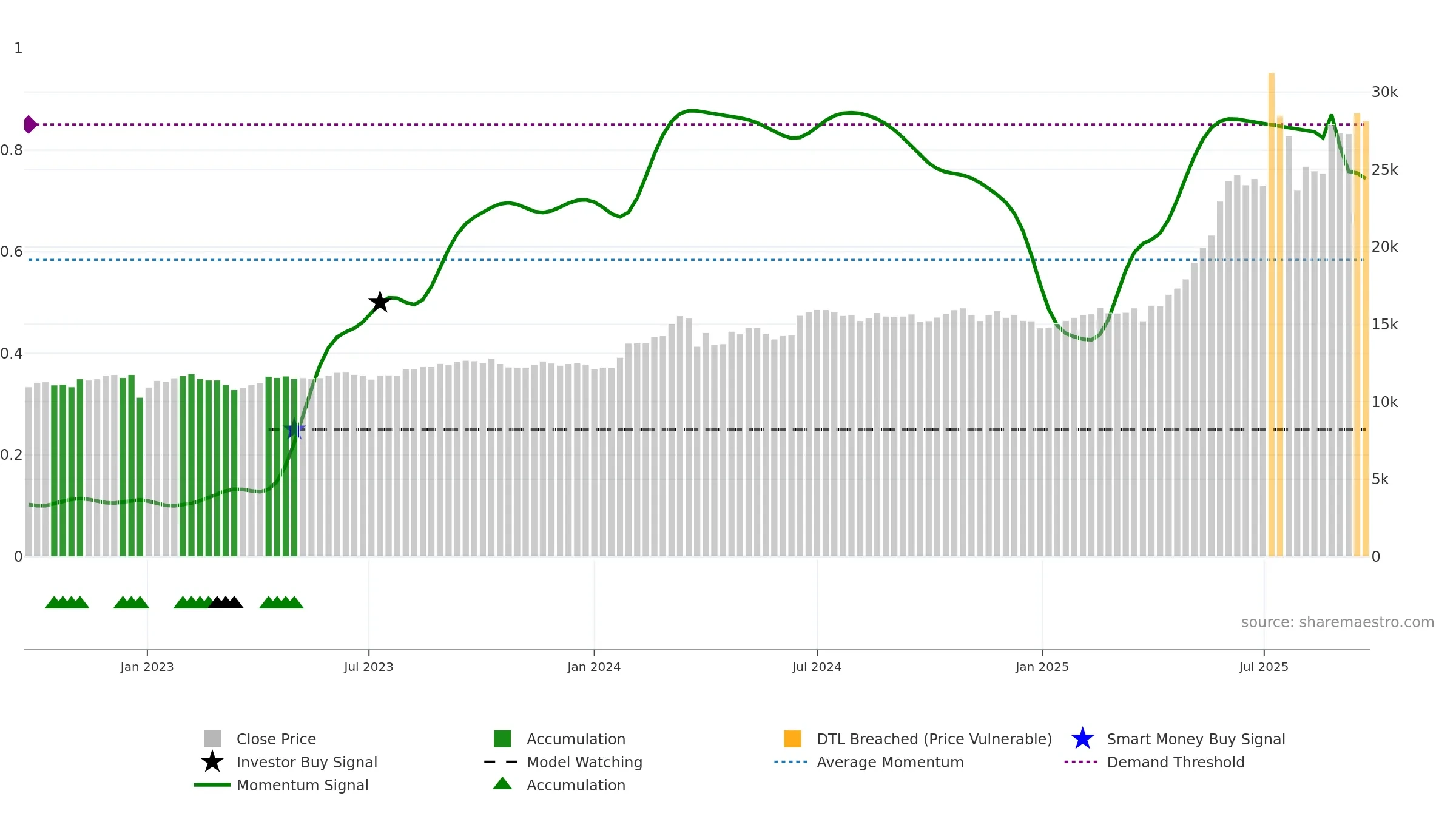The image size is (1456, 819).
Task: Toggle the Close Price legend label
Action: [276, 739]
